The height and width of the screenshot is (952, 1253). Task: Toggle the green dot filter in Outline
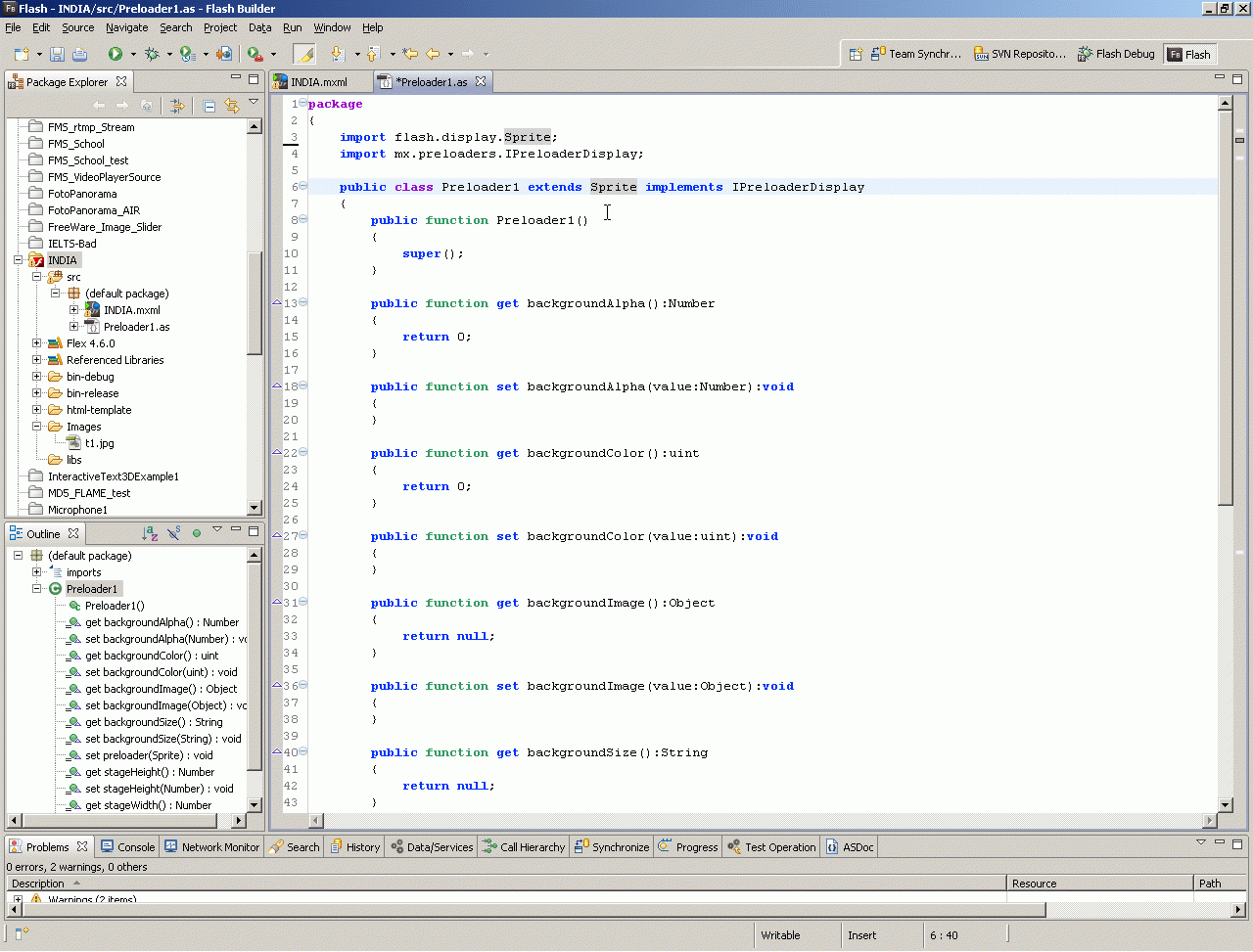pyautogui.click(x=197, y=533)
